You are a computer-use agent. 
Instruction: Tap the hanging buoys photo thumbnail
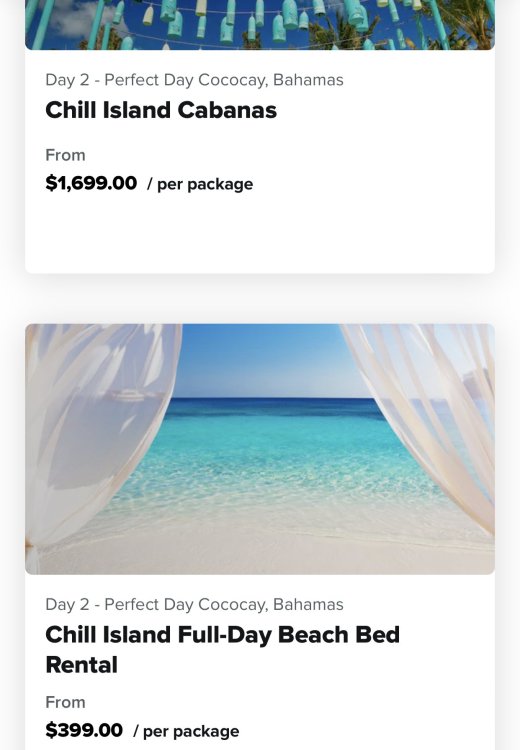tap(260, 25)
